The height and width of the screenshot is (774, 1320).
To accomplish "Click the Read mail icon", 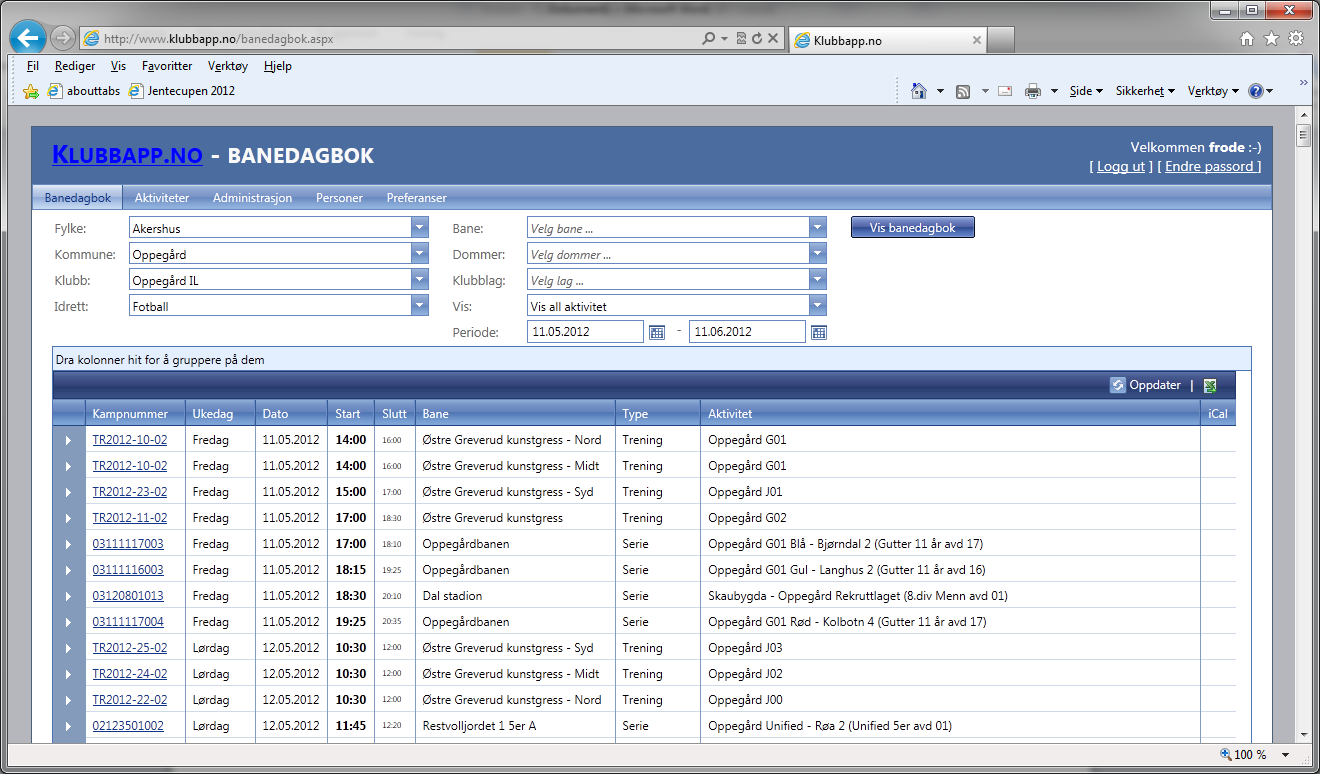I will click(1005, 91).
